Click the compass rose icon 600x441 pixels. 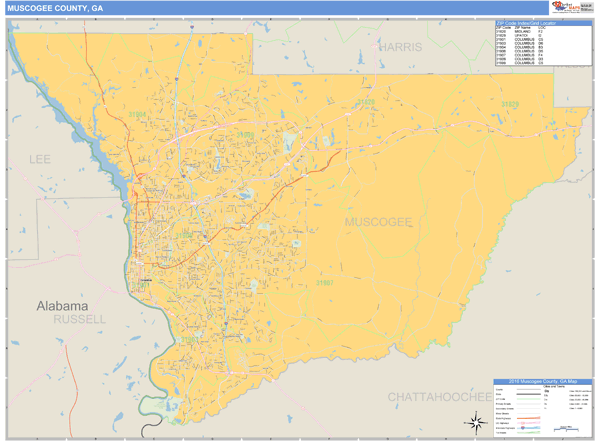[476, 423]
